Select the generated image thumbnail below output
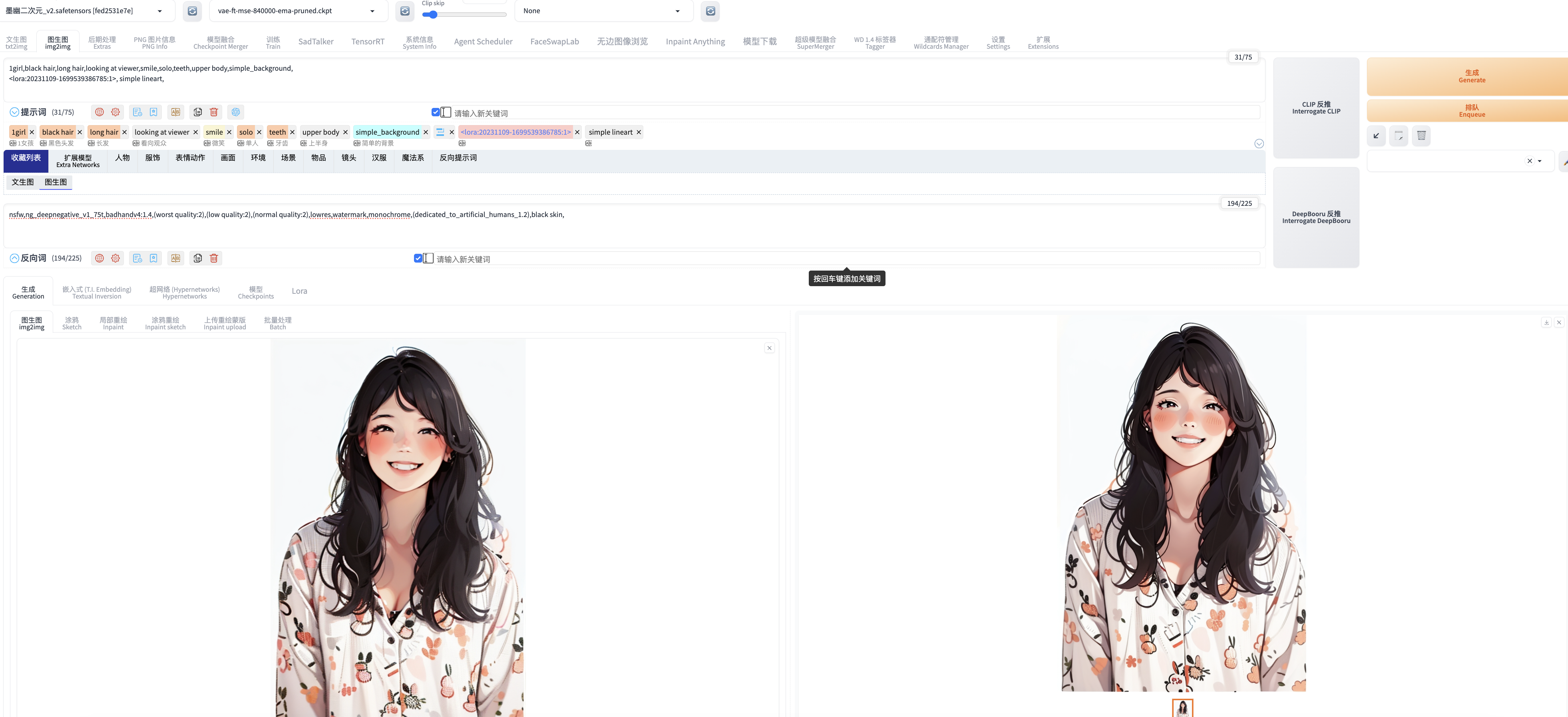Image resolution: width=1568 pixels, height=717 pixels. point(1183,707)
